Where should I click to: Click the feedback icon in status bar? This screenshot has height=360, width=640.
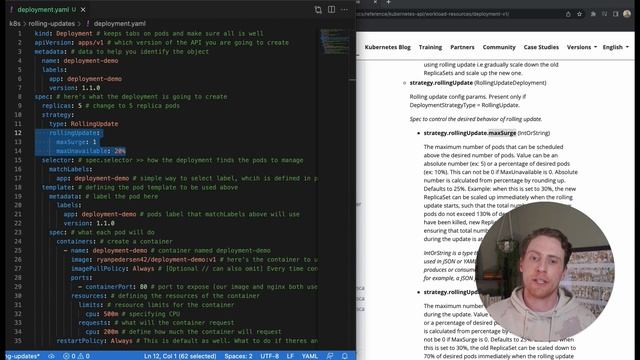click(x=330, y=356)
